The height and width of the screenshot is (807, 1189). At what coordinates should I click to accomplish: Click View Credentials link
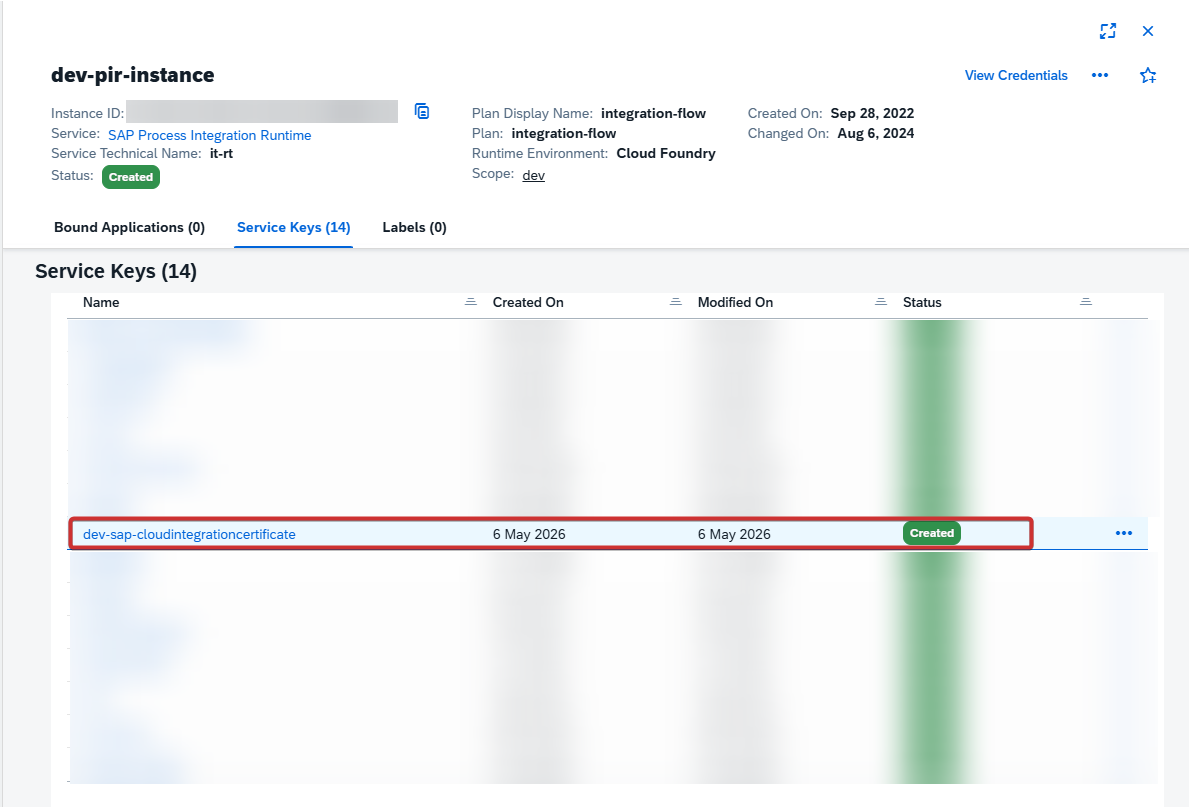point(1016,75)
